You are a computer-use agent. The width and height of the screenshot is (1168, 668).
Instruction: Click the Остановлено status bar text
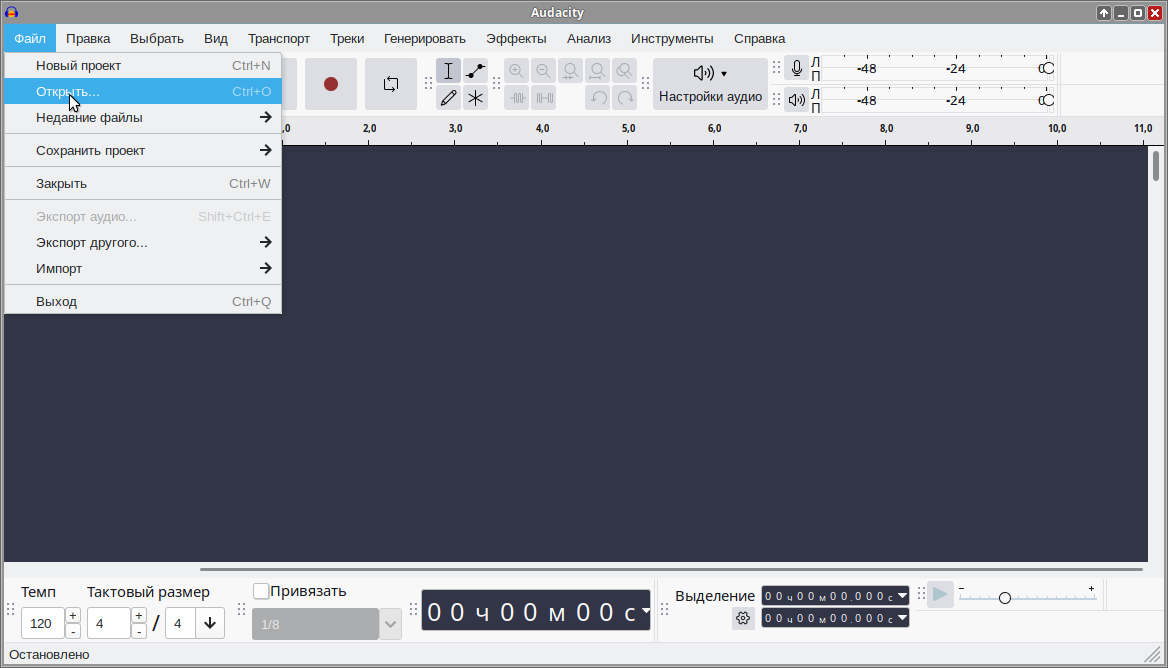coord(49,655)
